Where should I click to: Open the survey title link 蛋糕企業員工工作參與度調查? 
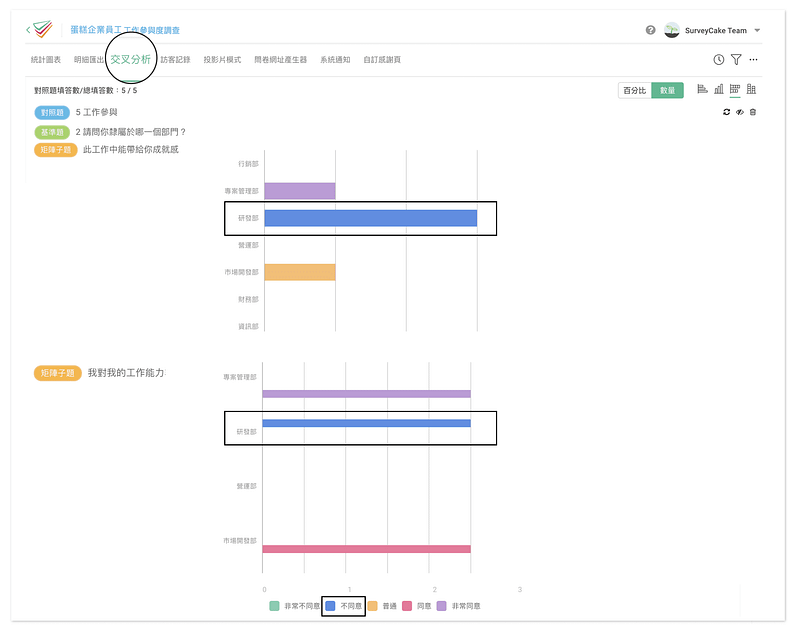125,30
